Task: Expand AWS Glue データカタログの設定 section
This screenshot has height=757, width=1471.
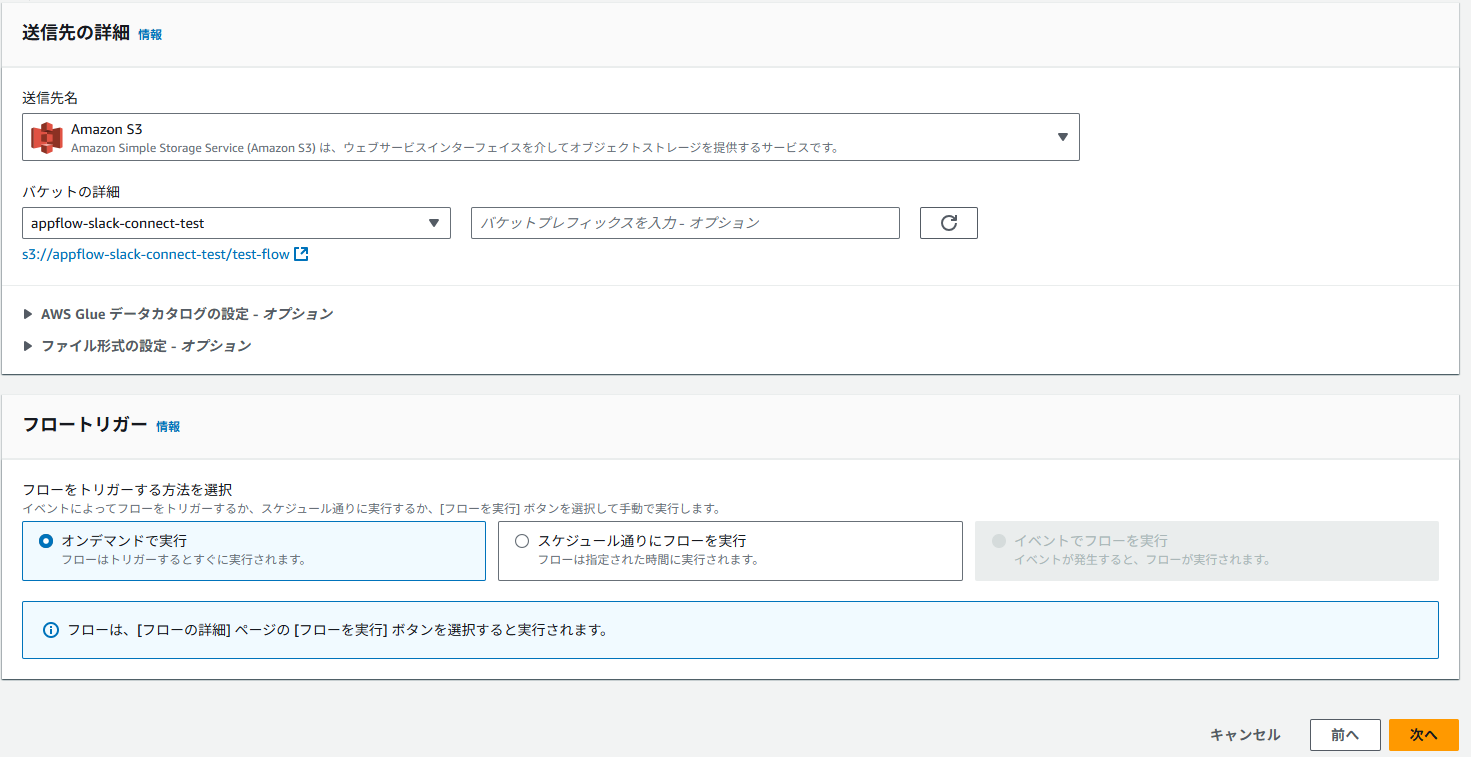Action: click(178, 314)
